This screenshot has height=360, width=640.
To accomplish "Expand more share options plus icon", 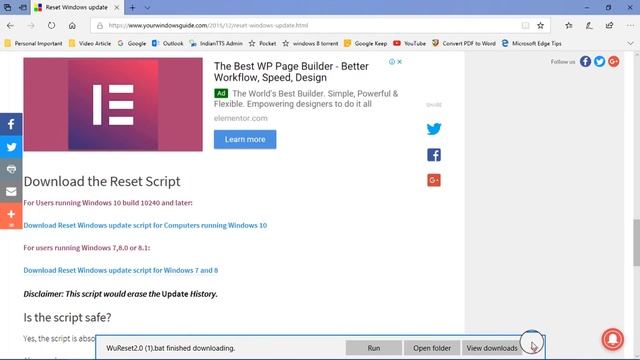I will (11, 214).
